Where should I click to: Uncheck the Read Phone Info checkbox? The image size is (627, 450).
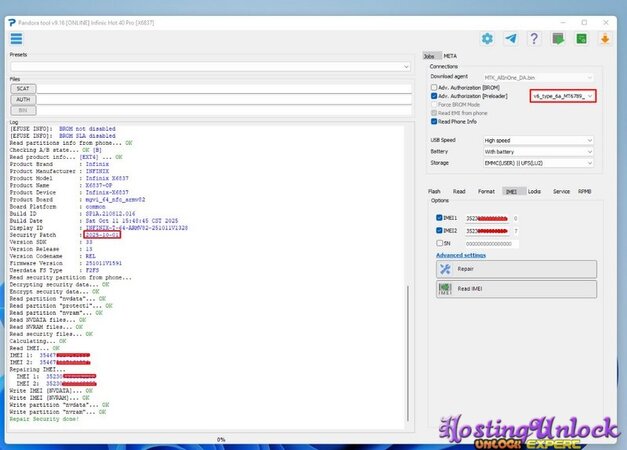pos(434,121)
